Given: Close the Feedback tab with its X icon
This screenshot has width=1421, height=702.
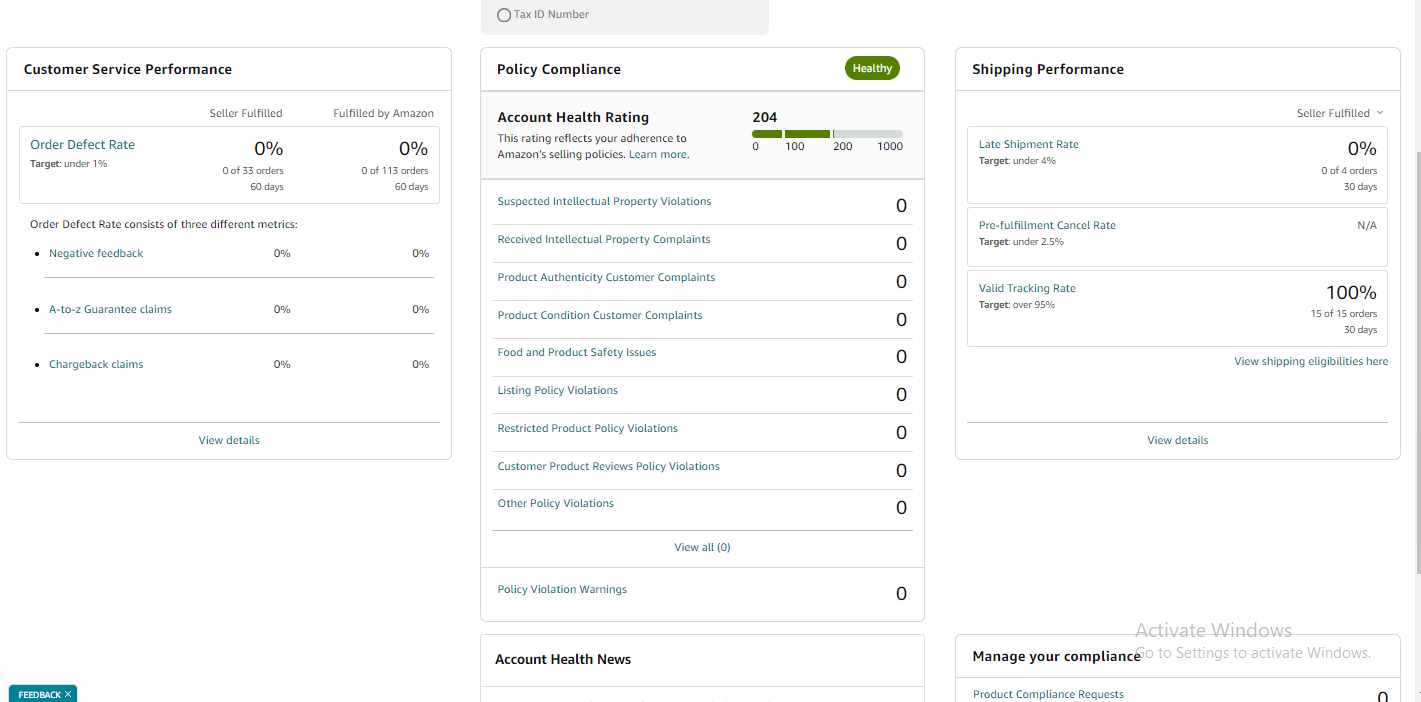Looking at the screenshot, I should tap(68, 694).
